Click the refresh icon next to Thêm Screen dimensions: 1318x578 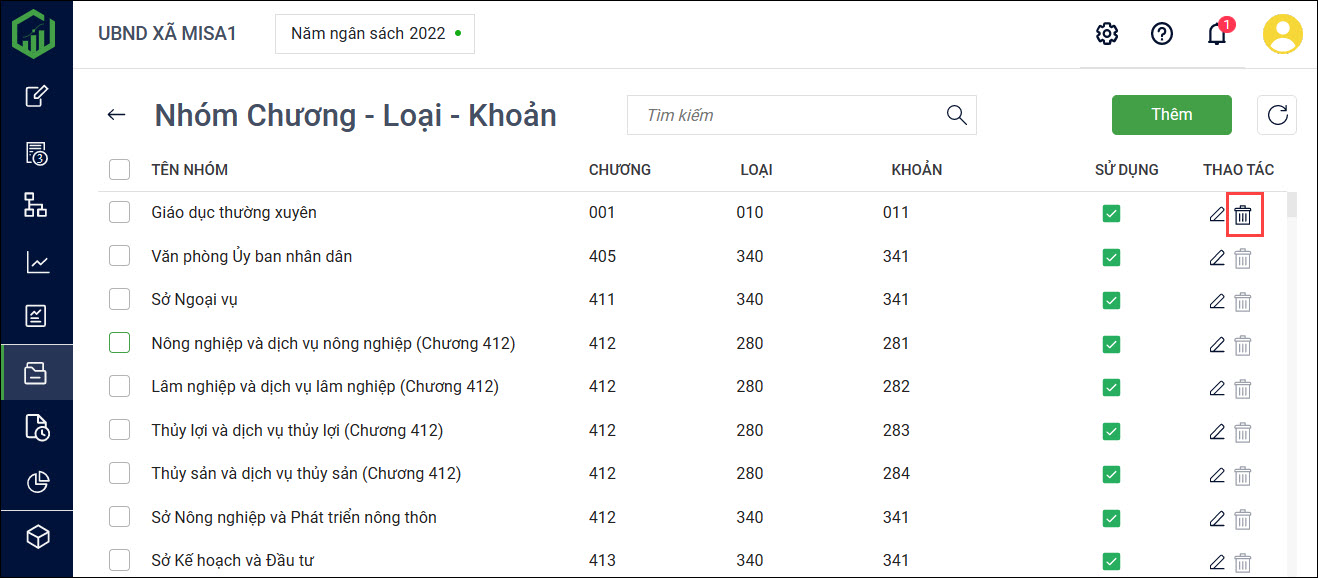coord(1277,115)
